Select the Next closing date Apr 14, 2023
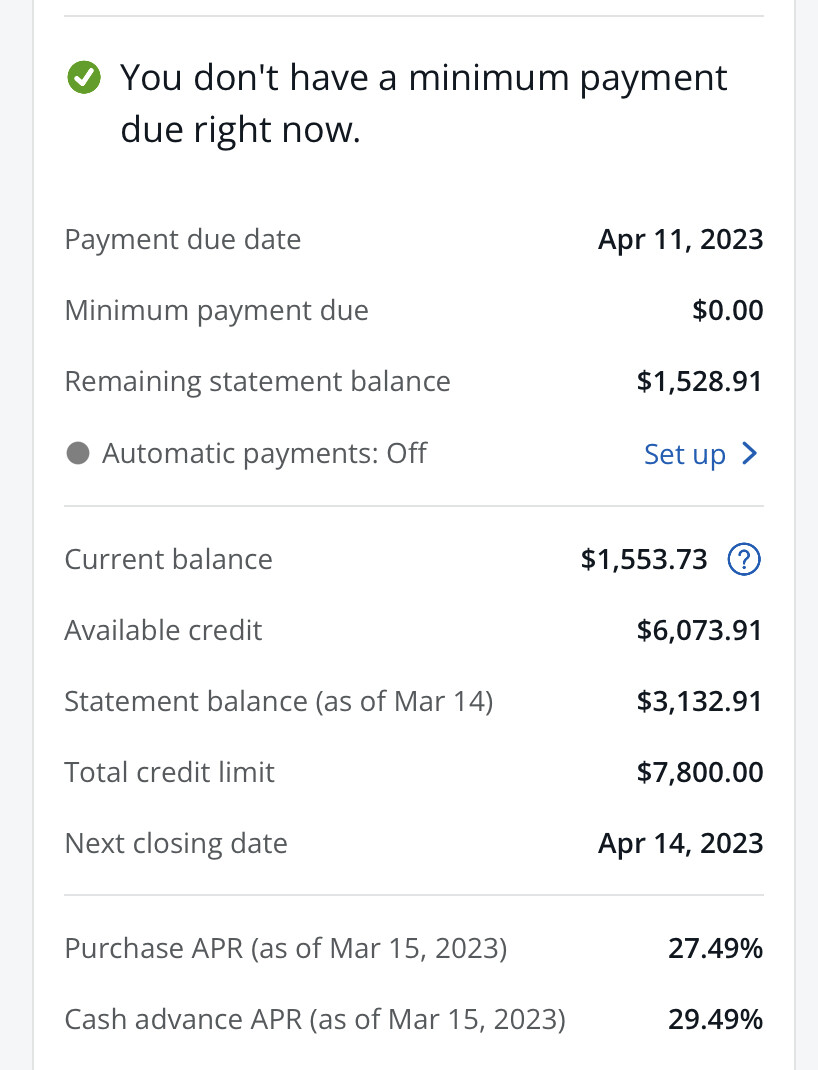The width and height of the screenshot is (818, 1070). pos(681,843)
